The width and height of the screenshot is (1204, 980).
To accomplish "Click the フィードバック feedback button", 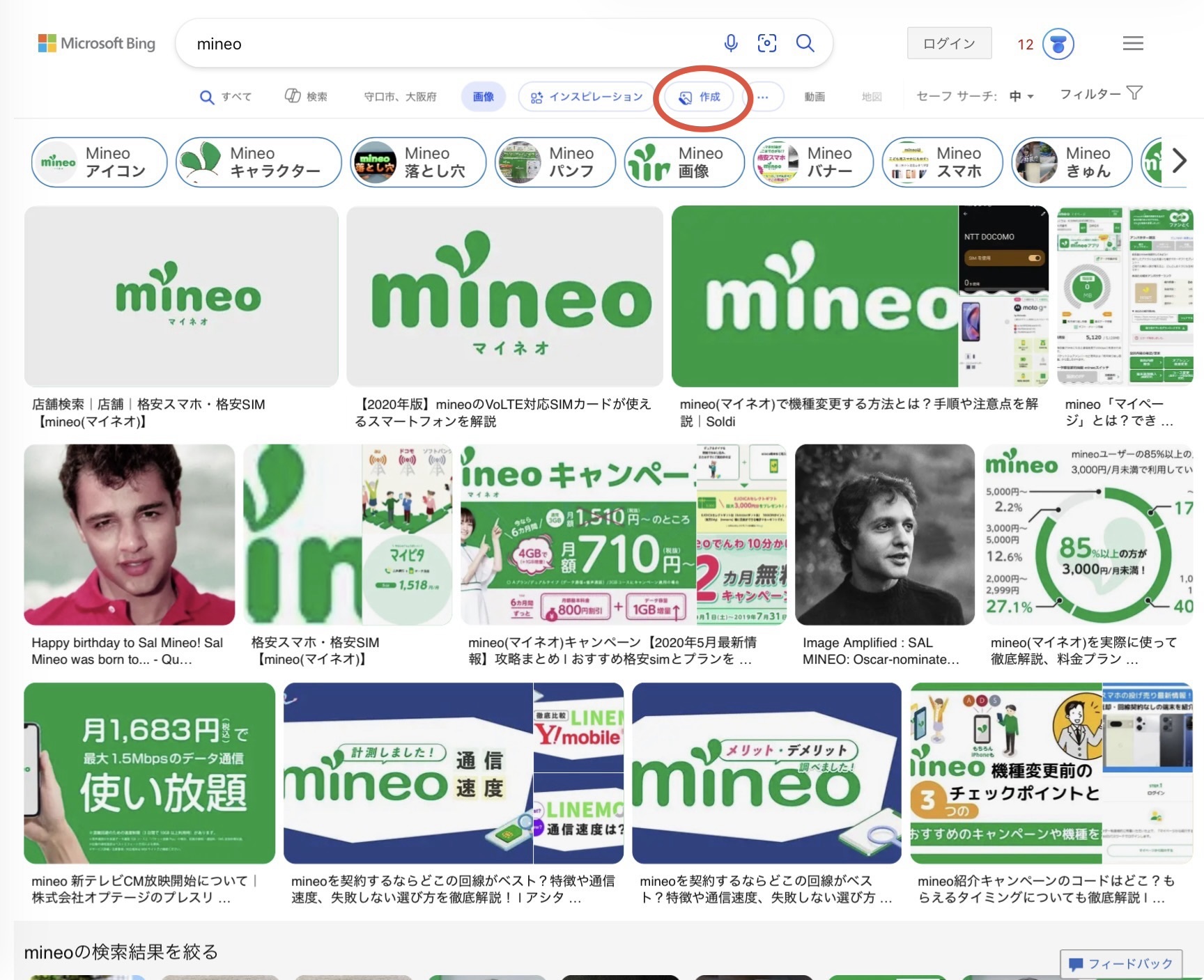I will point(1120,963).
